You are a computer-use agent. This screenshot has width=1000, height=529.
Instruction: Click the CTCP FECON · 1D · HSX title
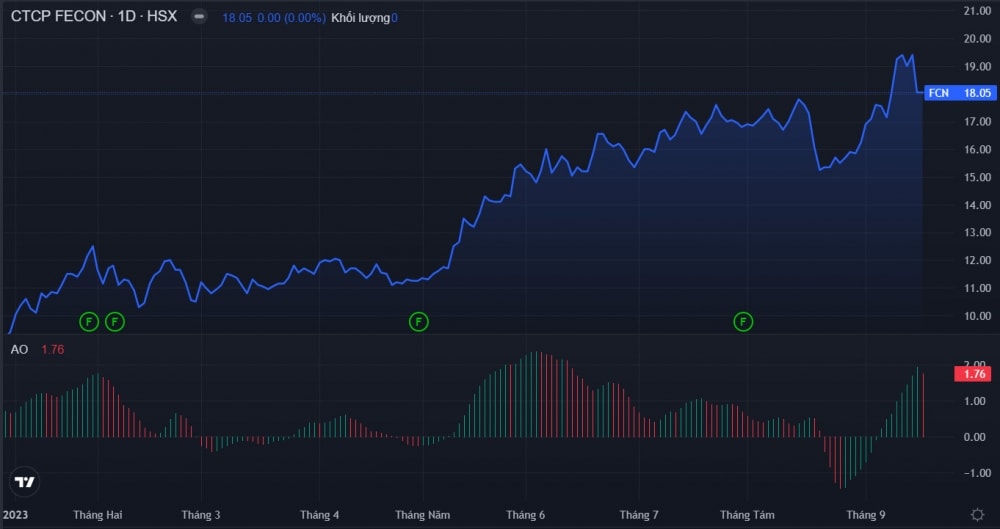[x=94, y=17]
